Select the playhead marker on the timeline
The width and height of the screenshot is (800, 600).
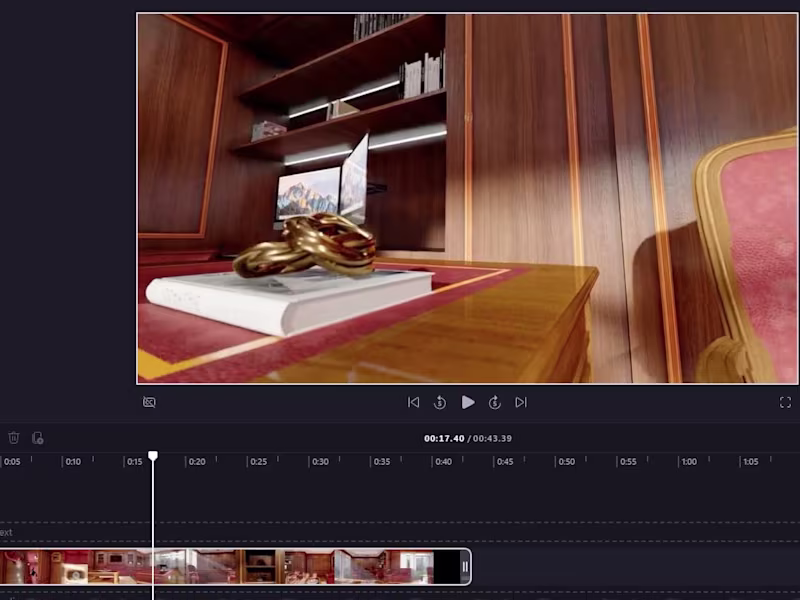153,455
